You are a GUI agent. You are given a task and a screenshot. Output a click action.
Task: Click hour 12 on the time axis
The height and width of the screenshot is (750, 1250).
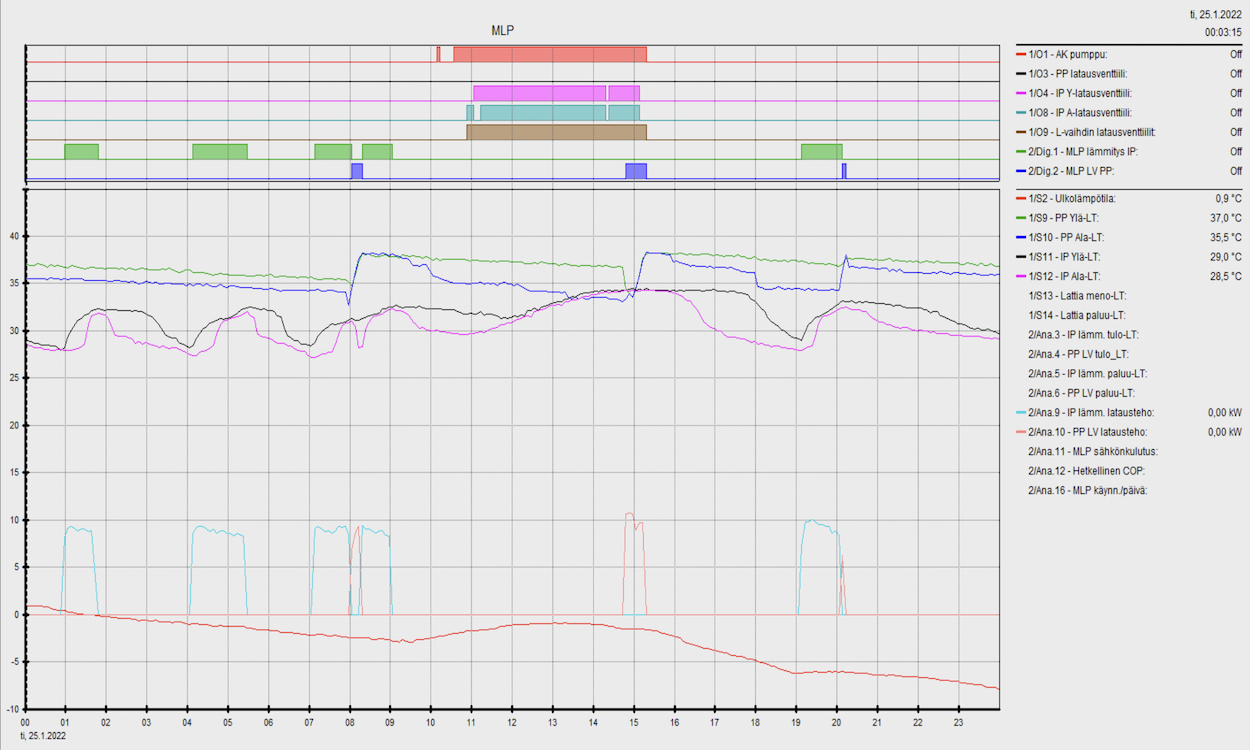pyautogui.click(x=512, y=721)
